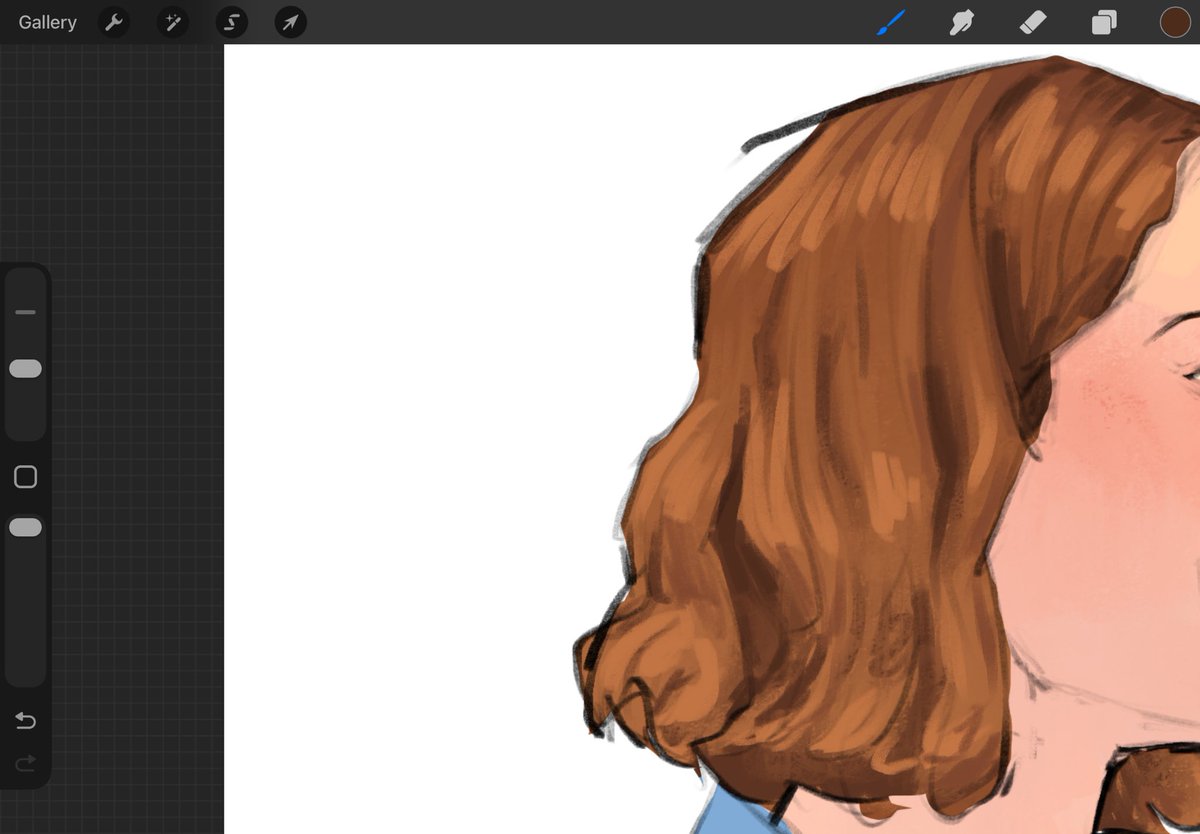
Task: Tap the redo arrow
Action: [25, 763]
